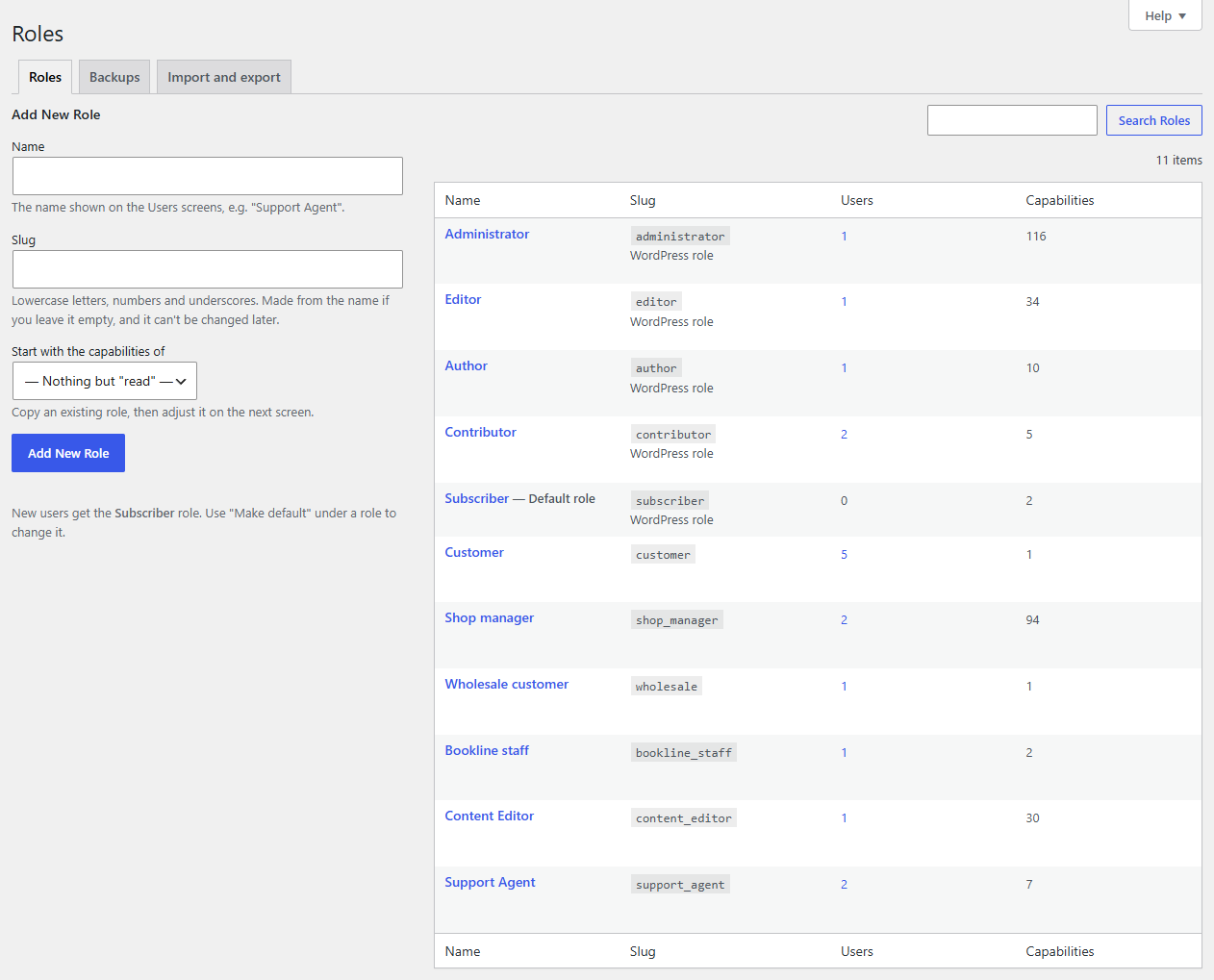Click the top Slug column header
Screen dimensions: 1214x980
(643, 200)
